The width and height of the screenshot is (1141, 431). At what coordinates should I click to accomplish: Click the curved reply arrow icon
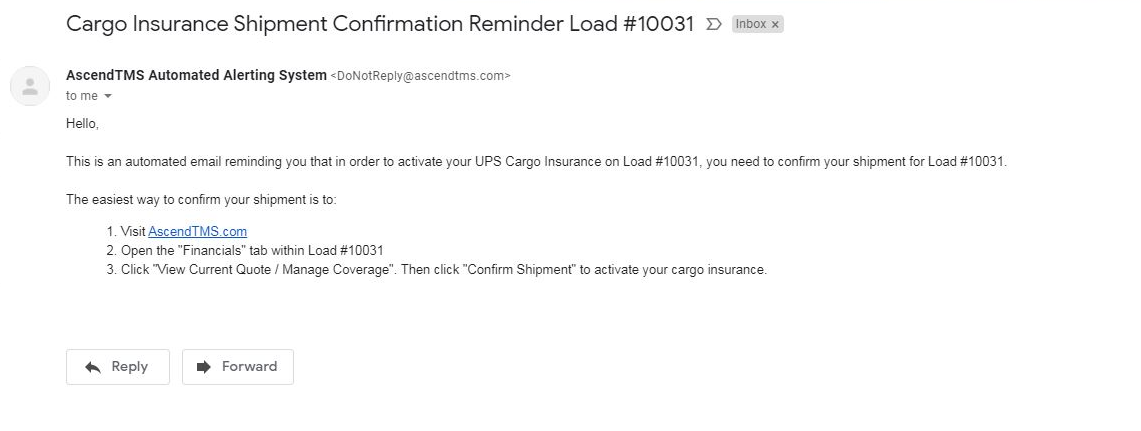(93, 367)
